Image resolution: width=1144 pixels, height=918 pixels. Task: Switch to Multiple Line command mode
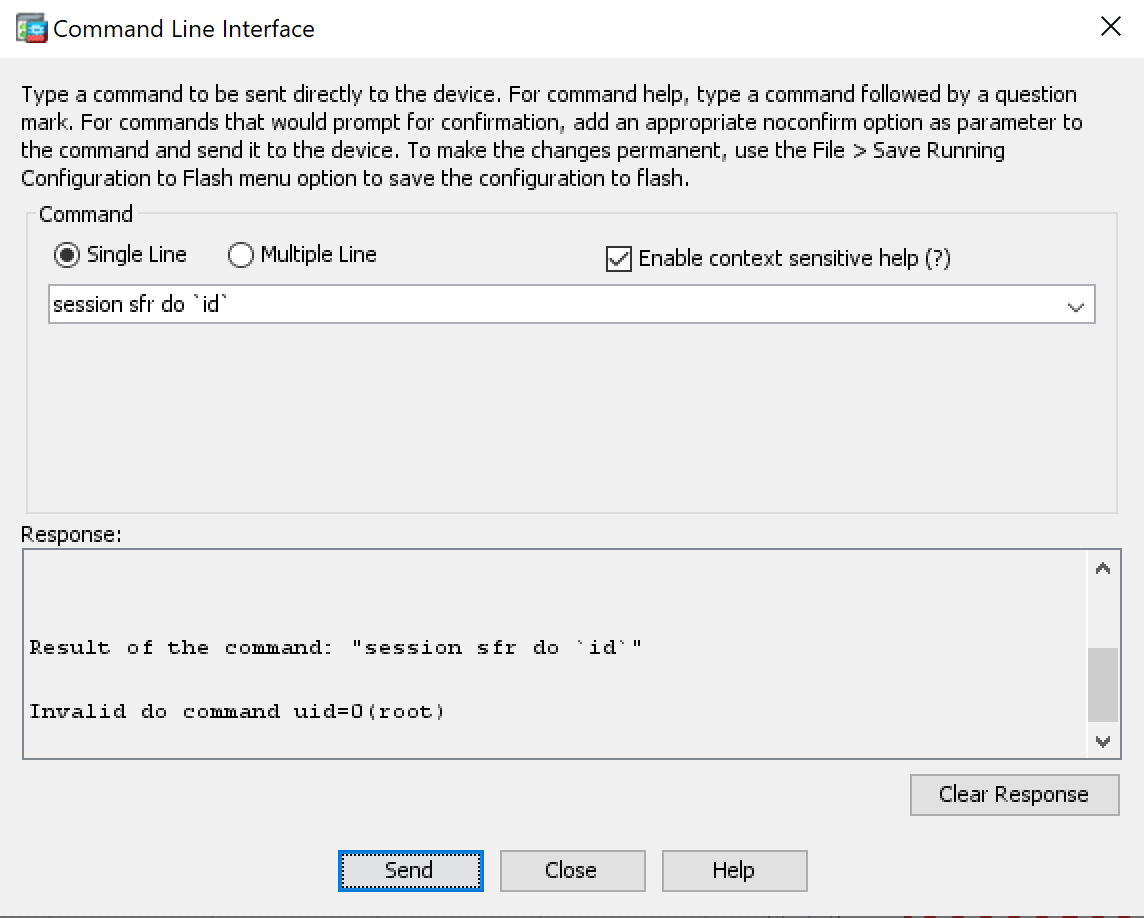click(x=241, y=256)
